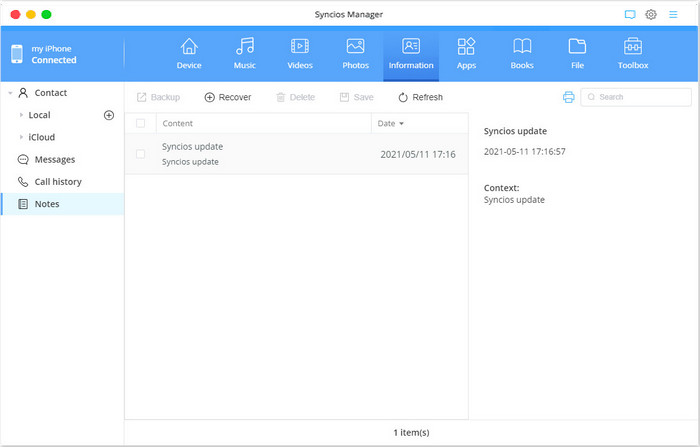Viewport: 700px width, 447px height.
Task: Open settings gear in title bar
Action: [651, 14]
